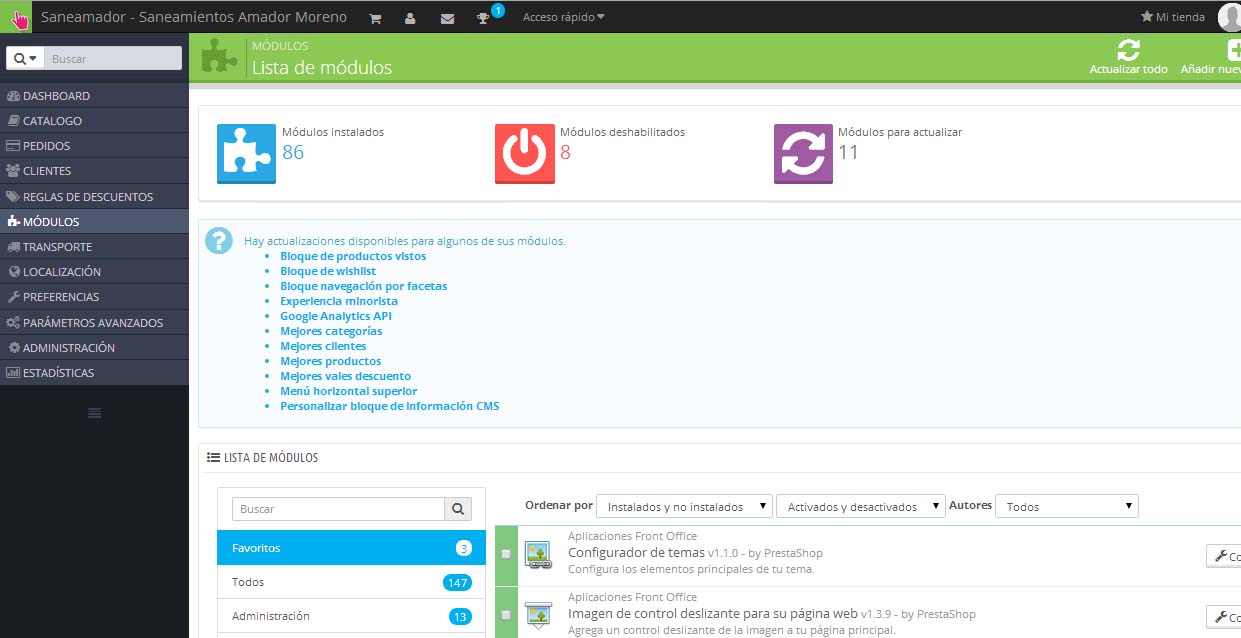The width and height of the screenshot is (1241, 638).
Task: Open Clientes in the sidebar
Action: [94, 171]
